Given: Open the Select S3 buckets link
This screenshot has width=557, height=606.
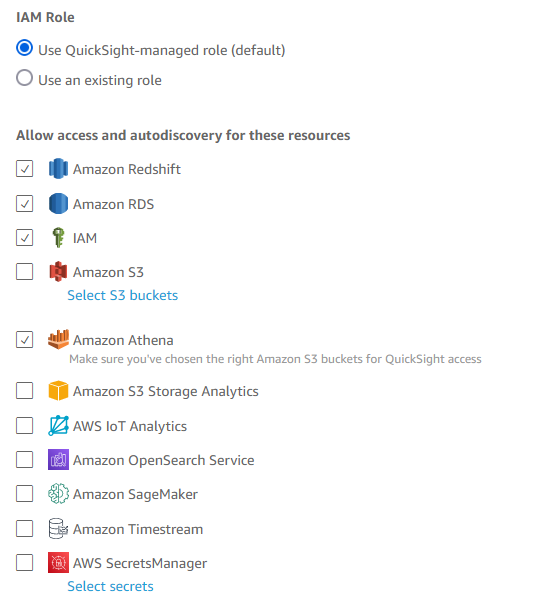Looking at the screenshot, I should tap(123, 295).
